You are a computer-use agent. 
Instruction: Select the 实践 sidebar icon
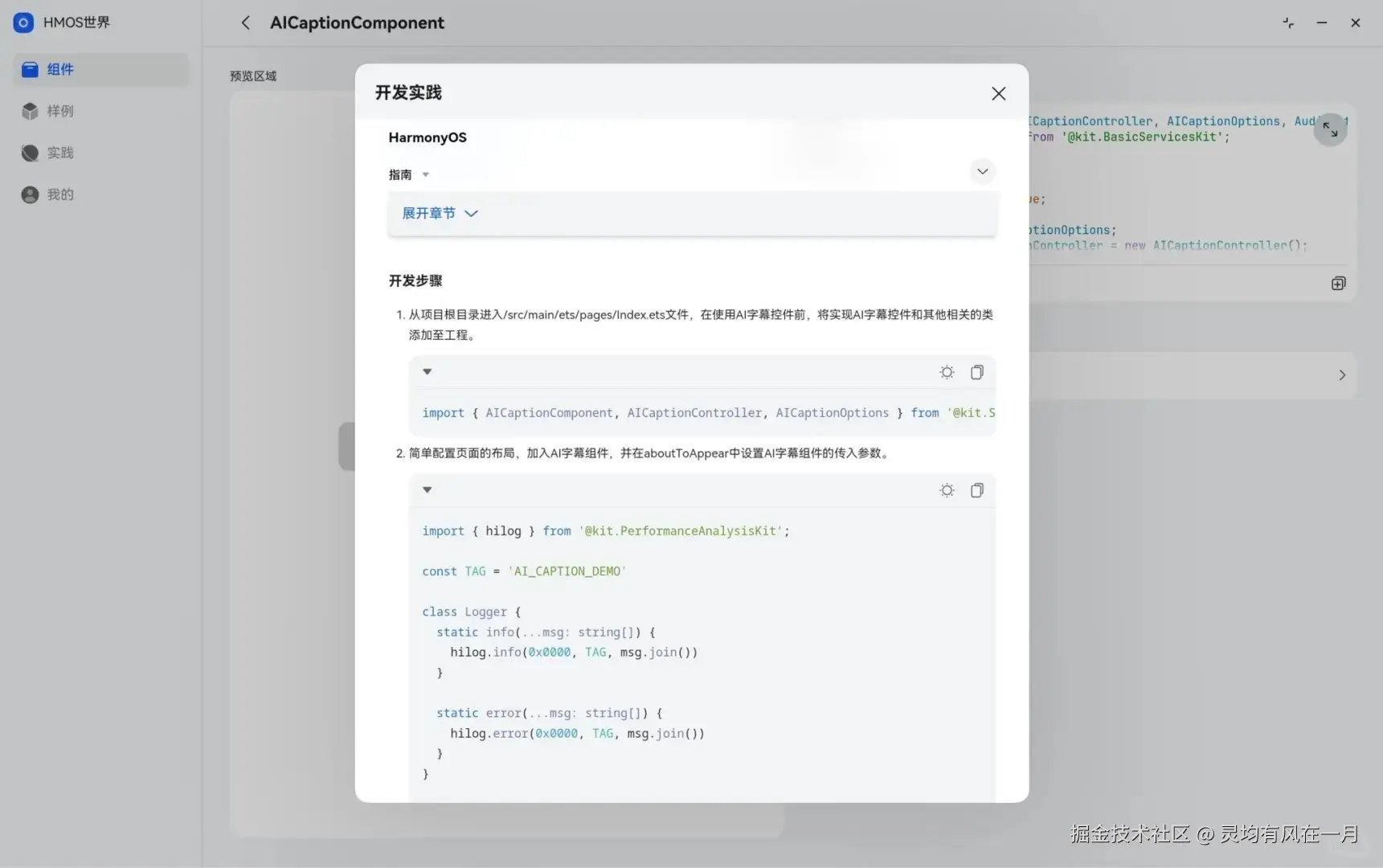tap(29, 153)
